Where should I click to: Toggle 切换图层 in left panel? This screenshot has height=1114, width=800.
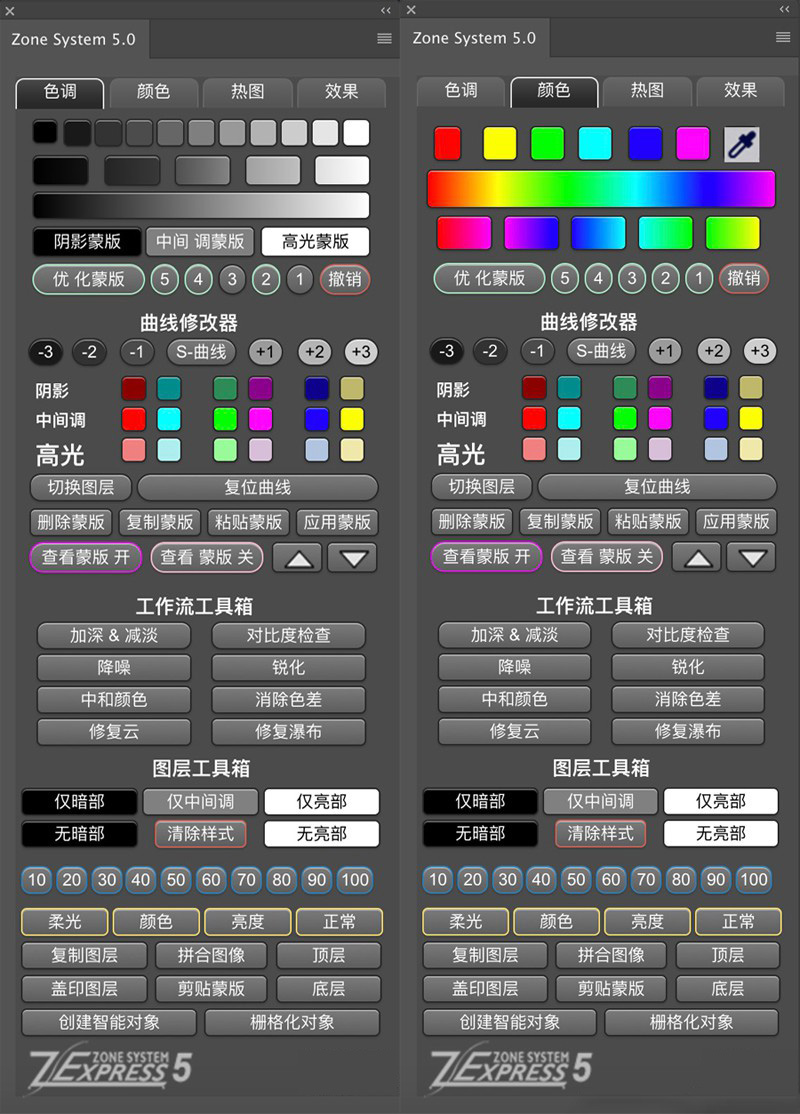coord(81,488)
